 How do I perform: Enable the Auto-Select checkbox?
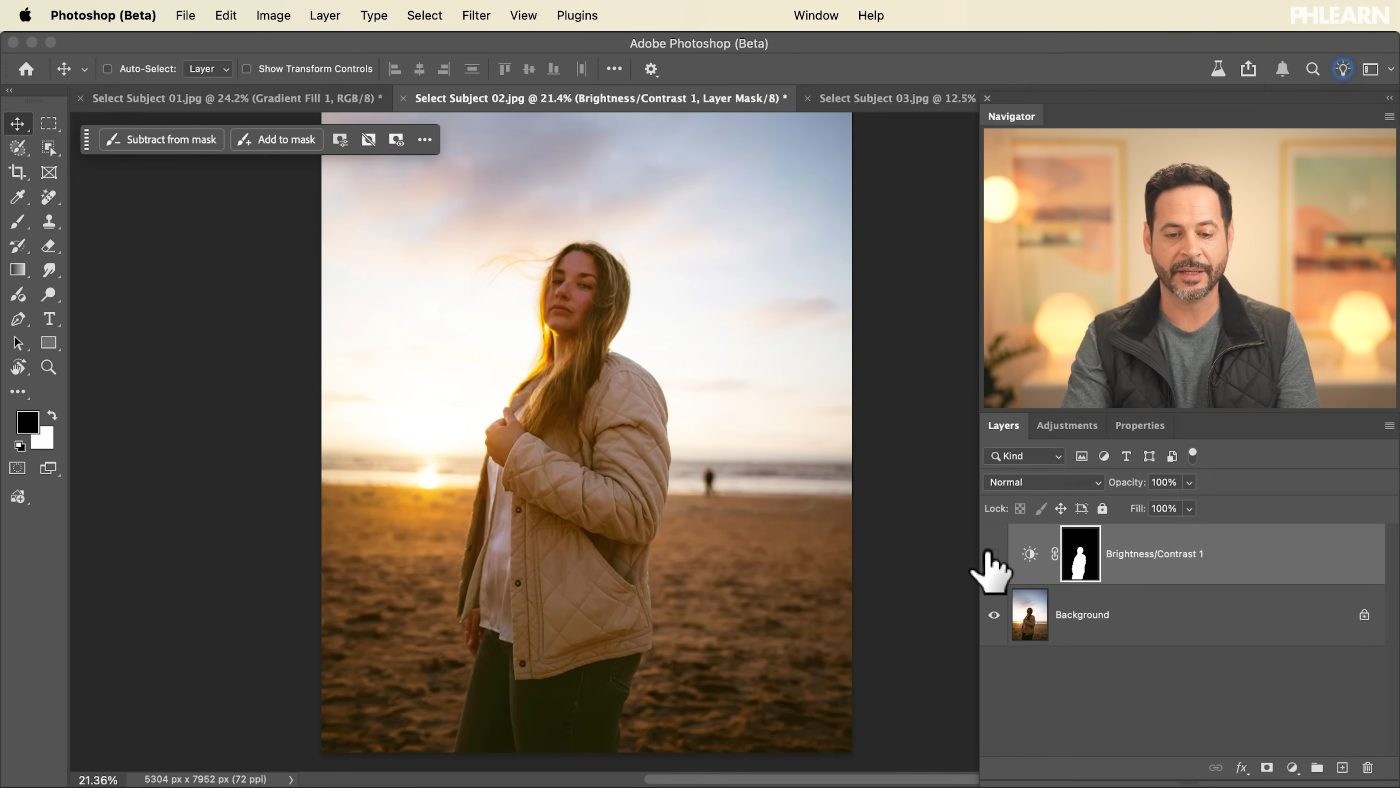pos(108,69)
